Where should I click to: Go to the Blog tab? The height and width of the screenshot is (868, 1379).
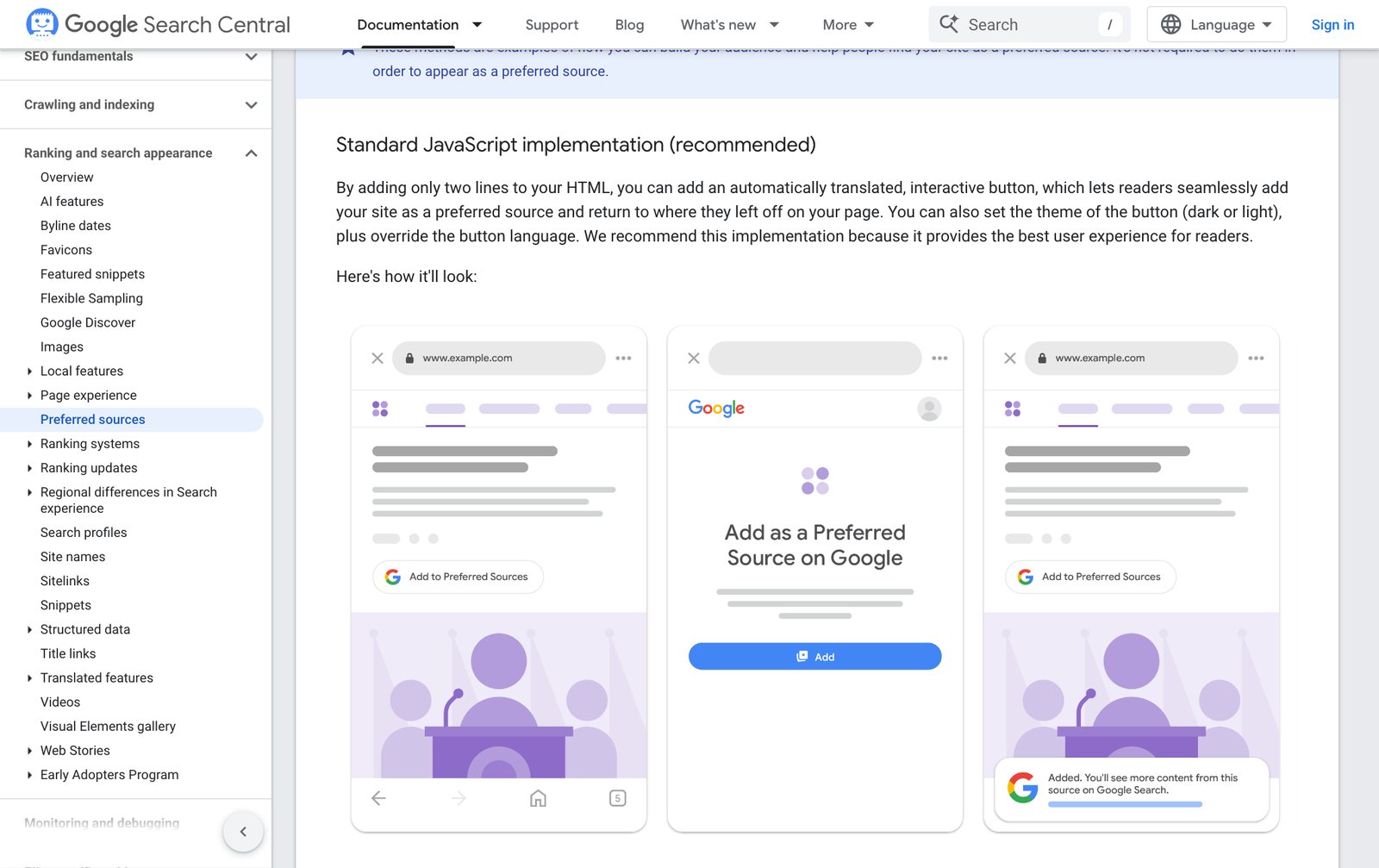[629, 25]
